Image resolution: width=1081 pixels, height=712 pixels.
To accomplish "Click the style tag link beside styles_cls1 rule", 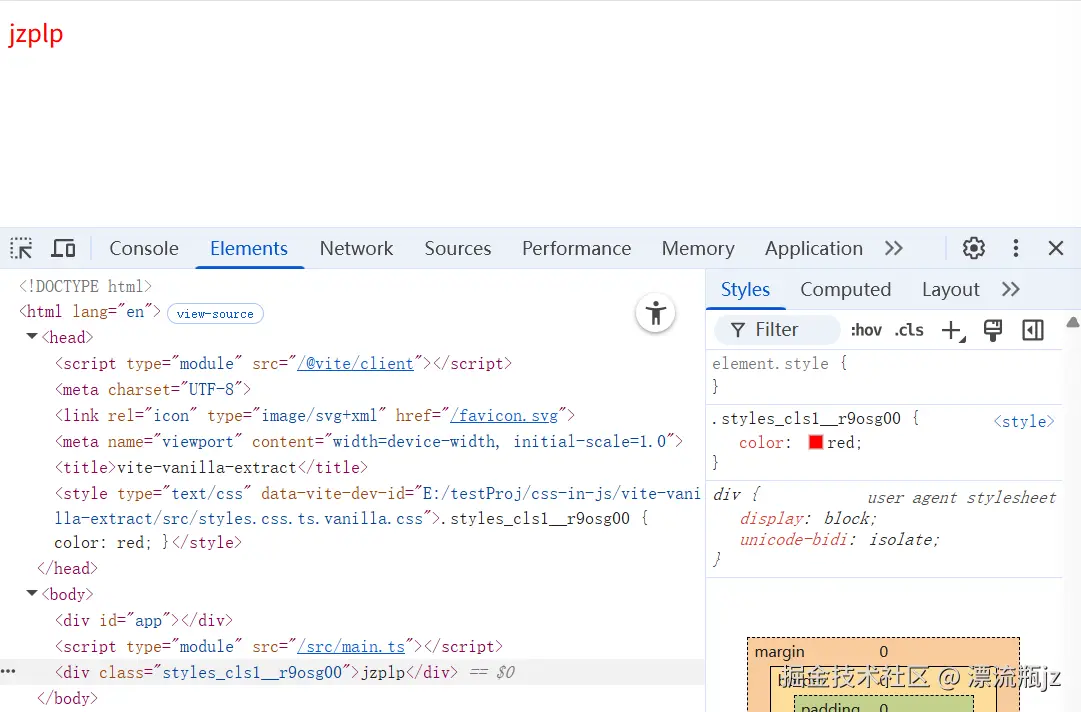I will coord(1023,421).
